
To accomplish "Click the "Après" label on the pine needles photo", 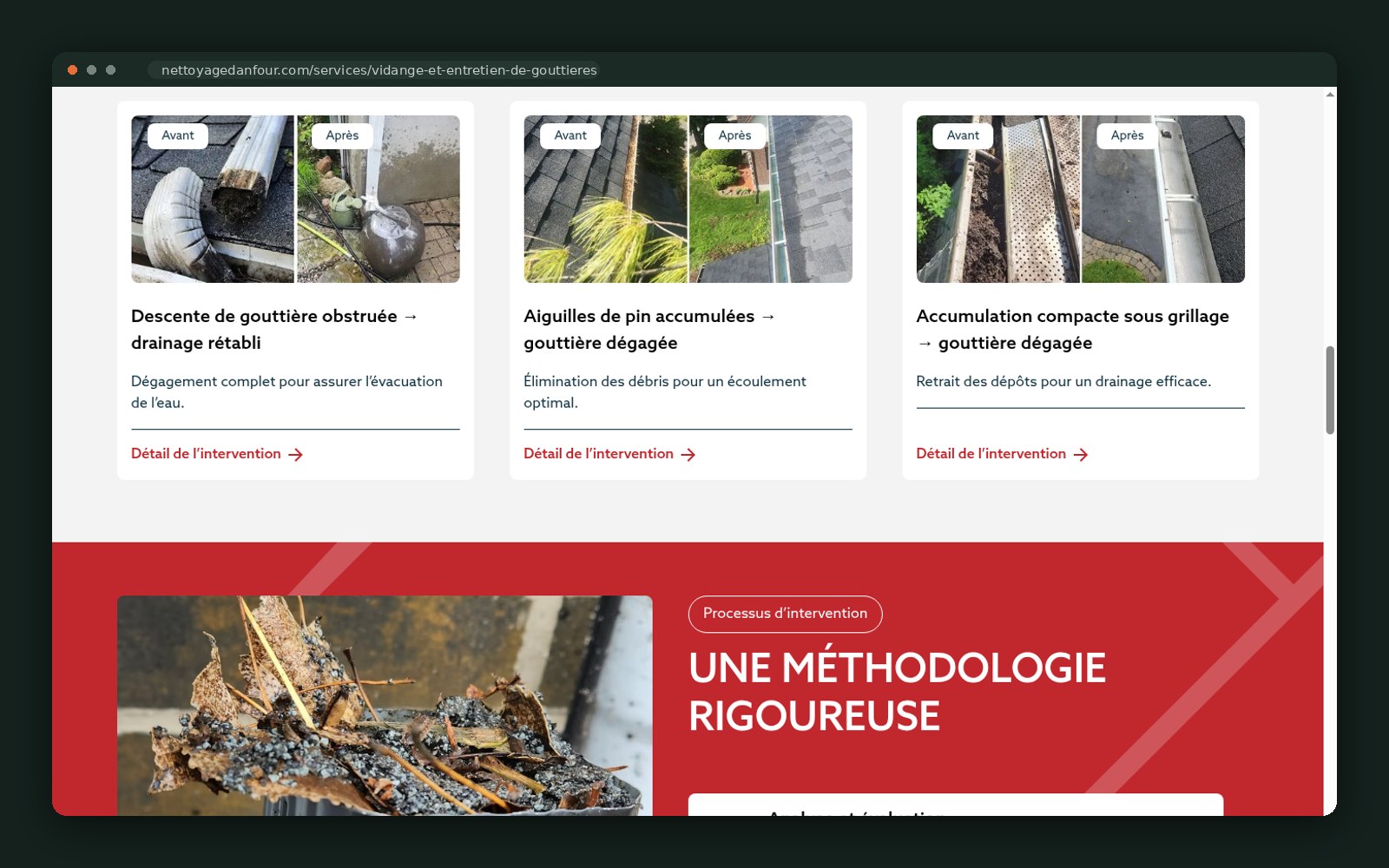I will coord(734,135).
